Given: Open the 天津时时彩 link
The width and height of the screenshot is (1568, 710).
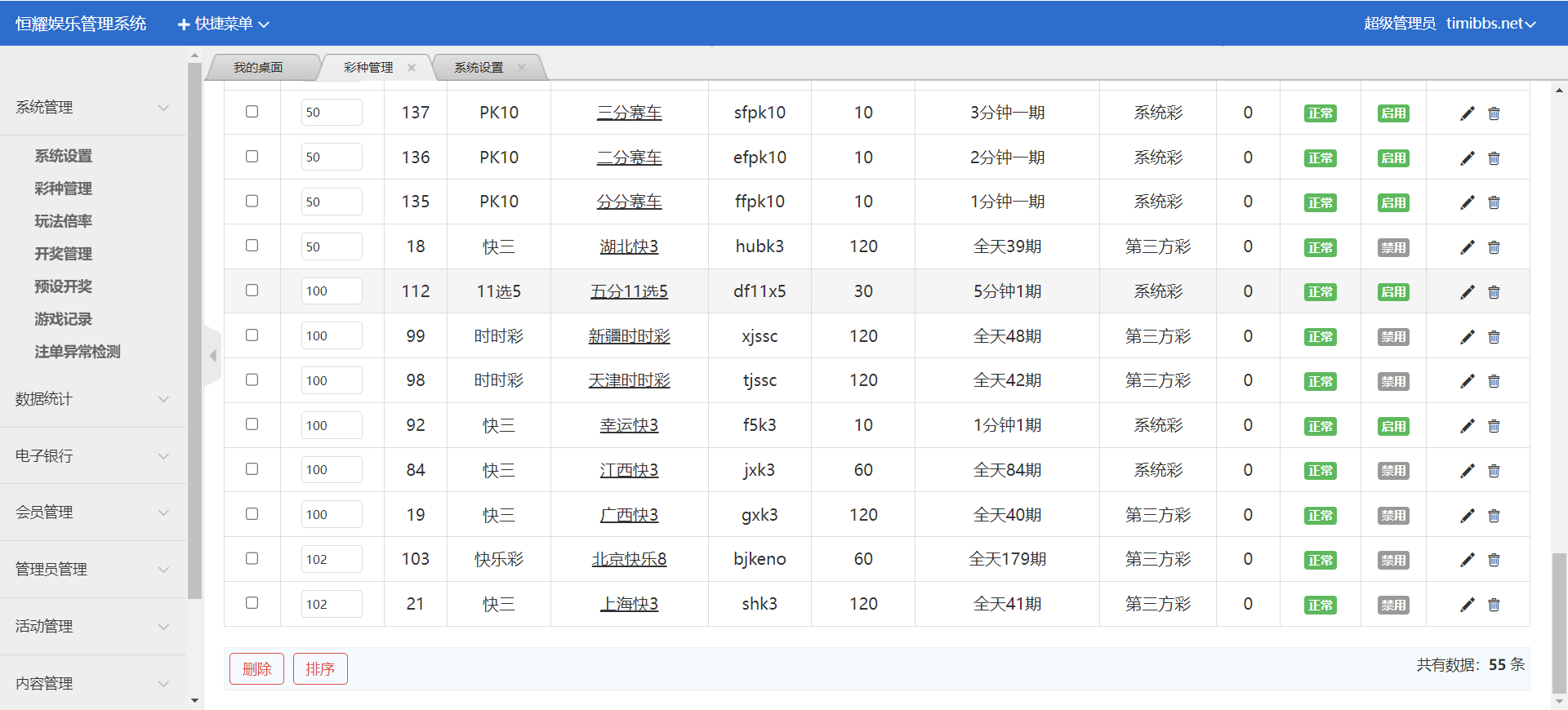Looking at the screenshot, I should pyautogui.click(x=629, y=380).
